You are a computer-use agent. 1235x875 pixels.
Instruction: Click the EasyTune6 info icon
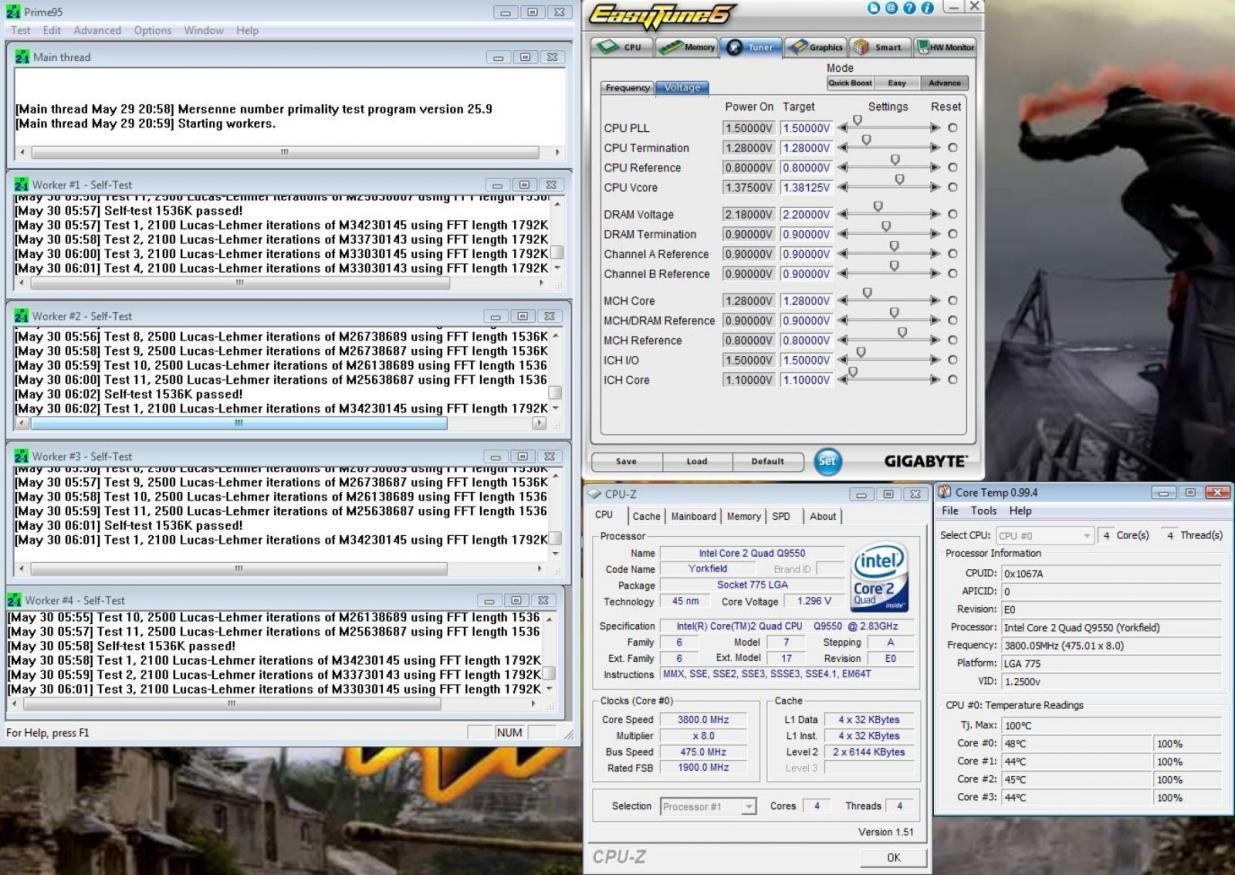[927, 8]
